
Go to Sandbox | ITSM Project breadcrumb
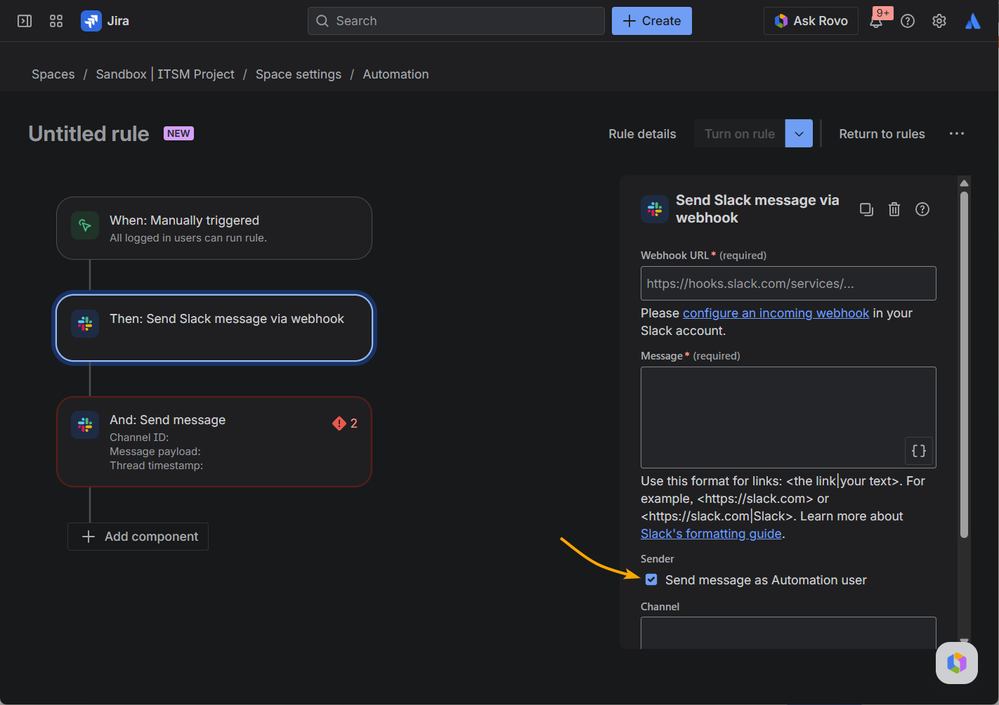click(165, 75)
